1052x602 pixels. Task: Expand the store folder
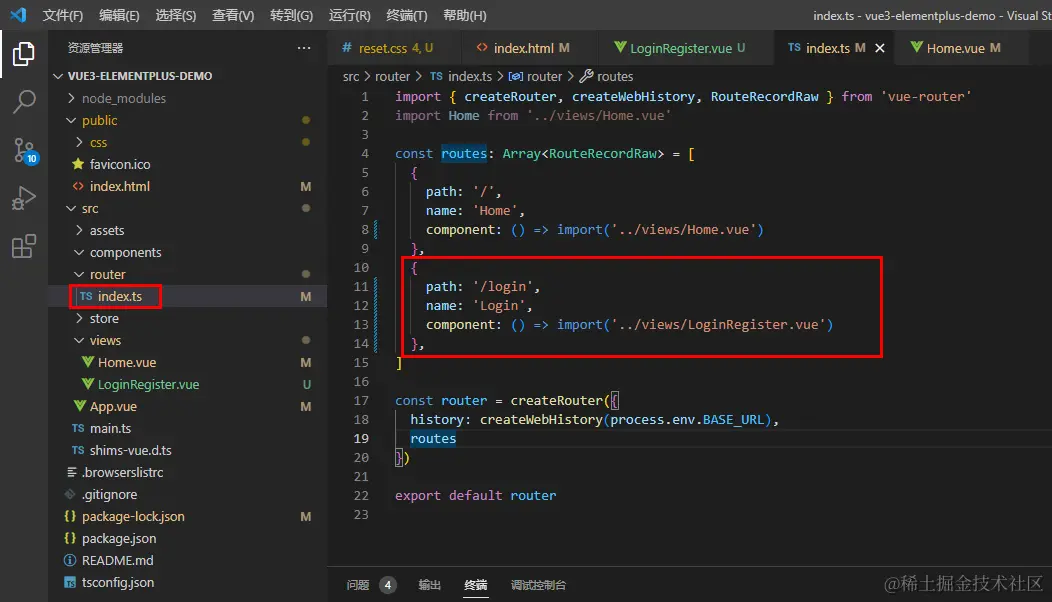(79, 318)
